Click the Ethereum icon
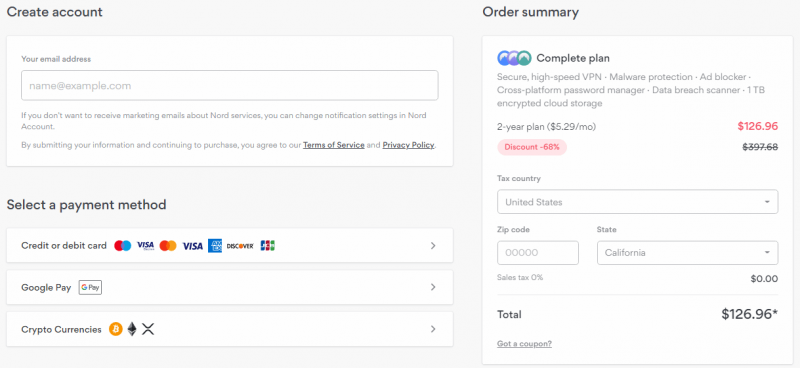 132,329
